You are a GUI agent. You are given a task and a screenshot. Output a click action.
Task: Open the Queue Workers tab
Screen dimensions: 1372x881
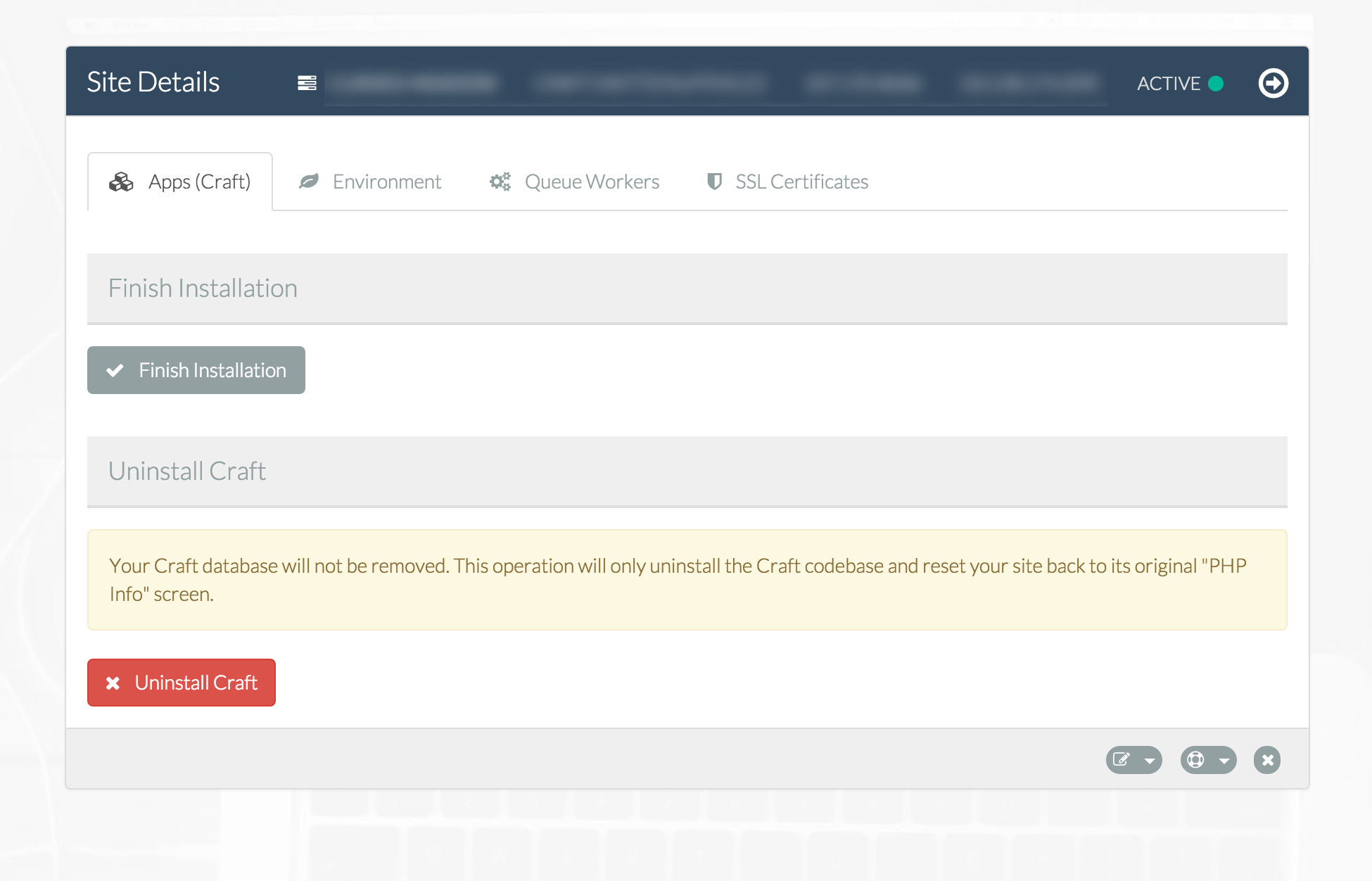click(574, 182)
